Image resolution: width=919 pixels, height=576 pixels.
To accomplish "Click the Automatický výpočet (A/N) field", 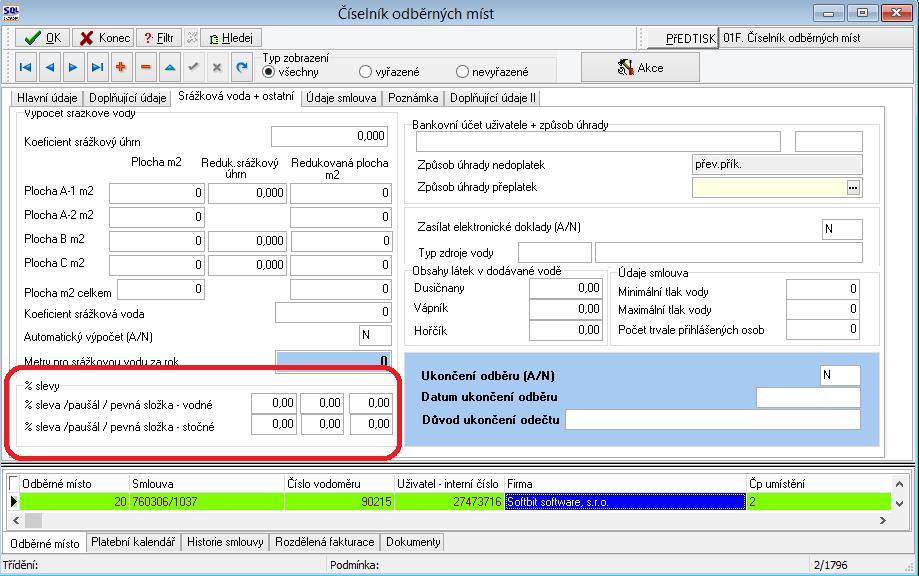I will [x=375, y=335].
